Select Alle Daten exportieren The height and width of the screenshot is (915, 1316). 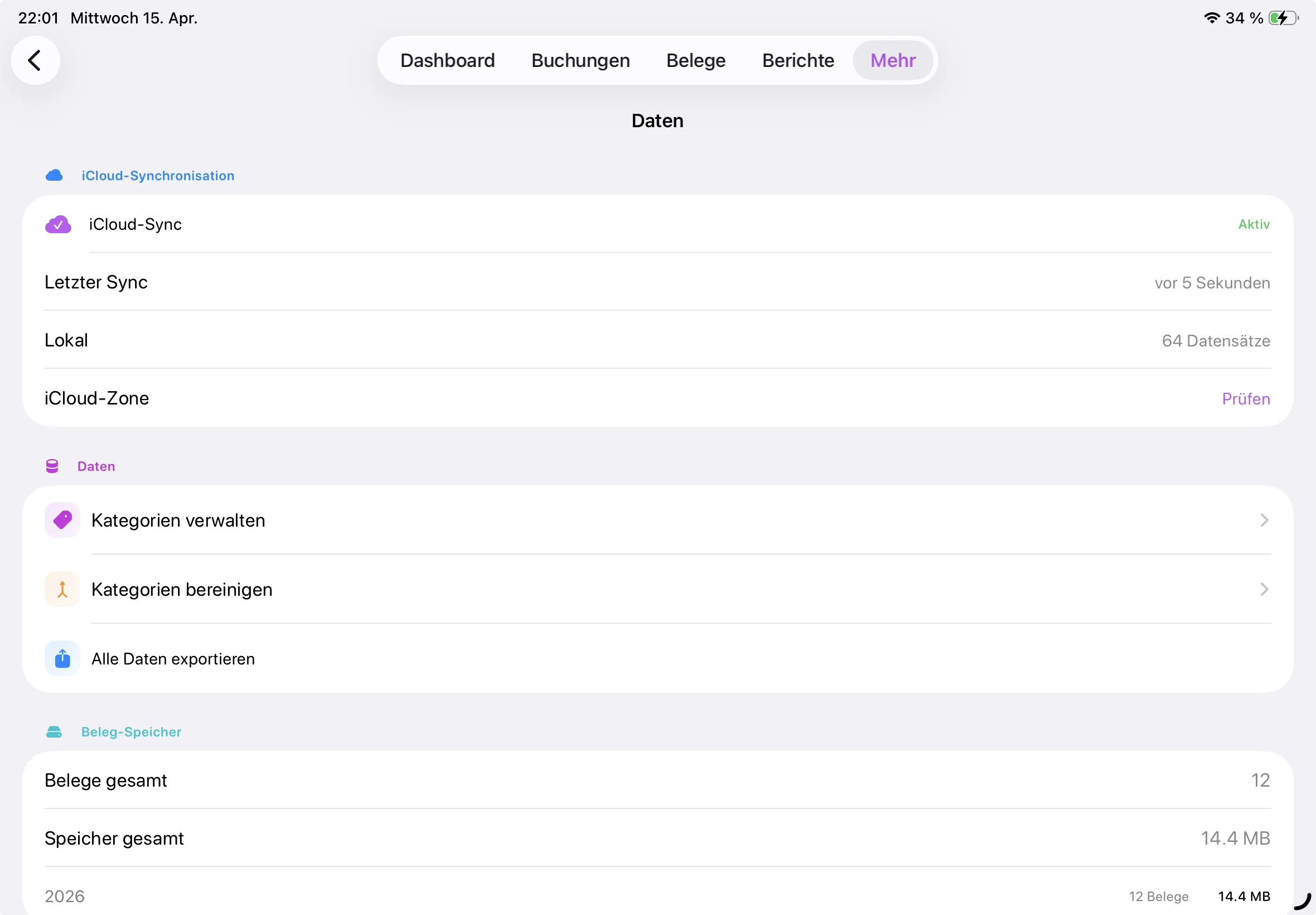point(173,658)
